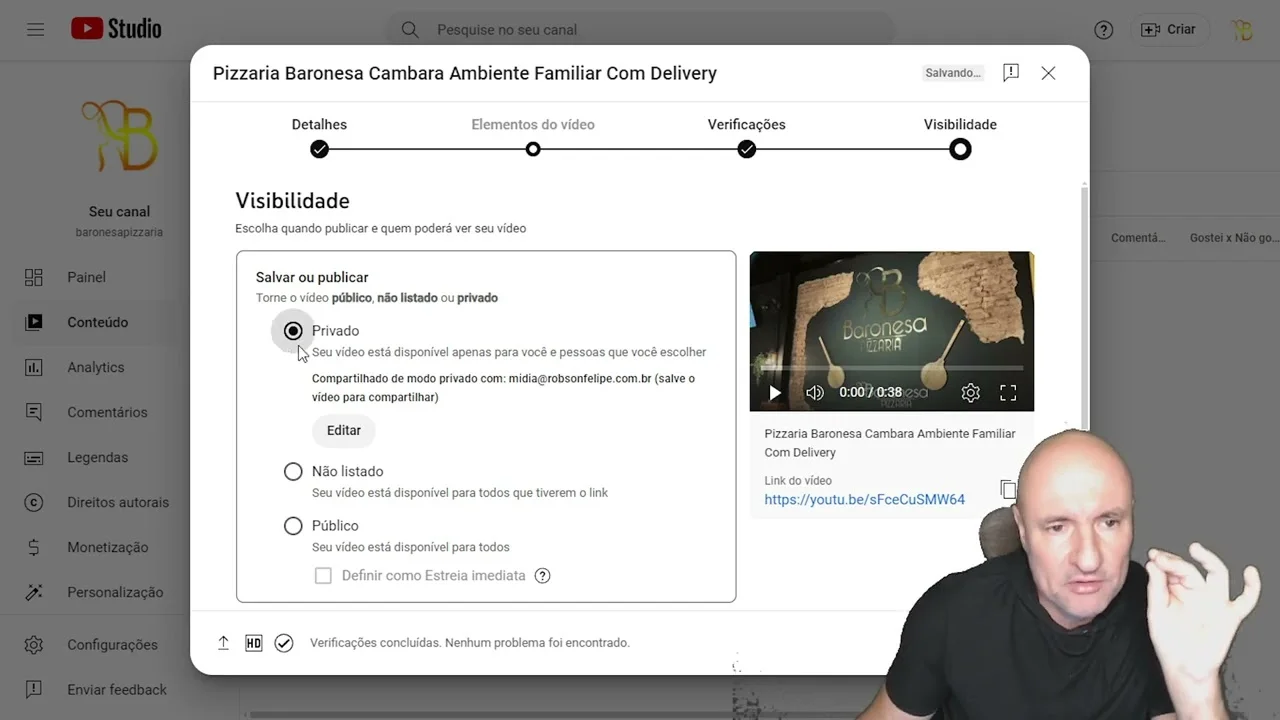Click the Comentá... column header
Screen dimensions: 1280x720
[1138, 238]
